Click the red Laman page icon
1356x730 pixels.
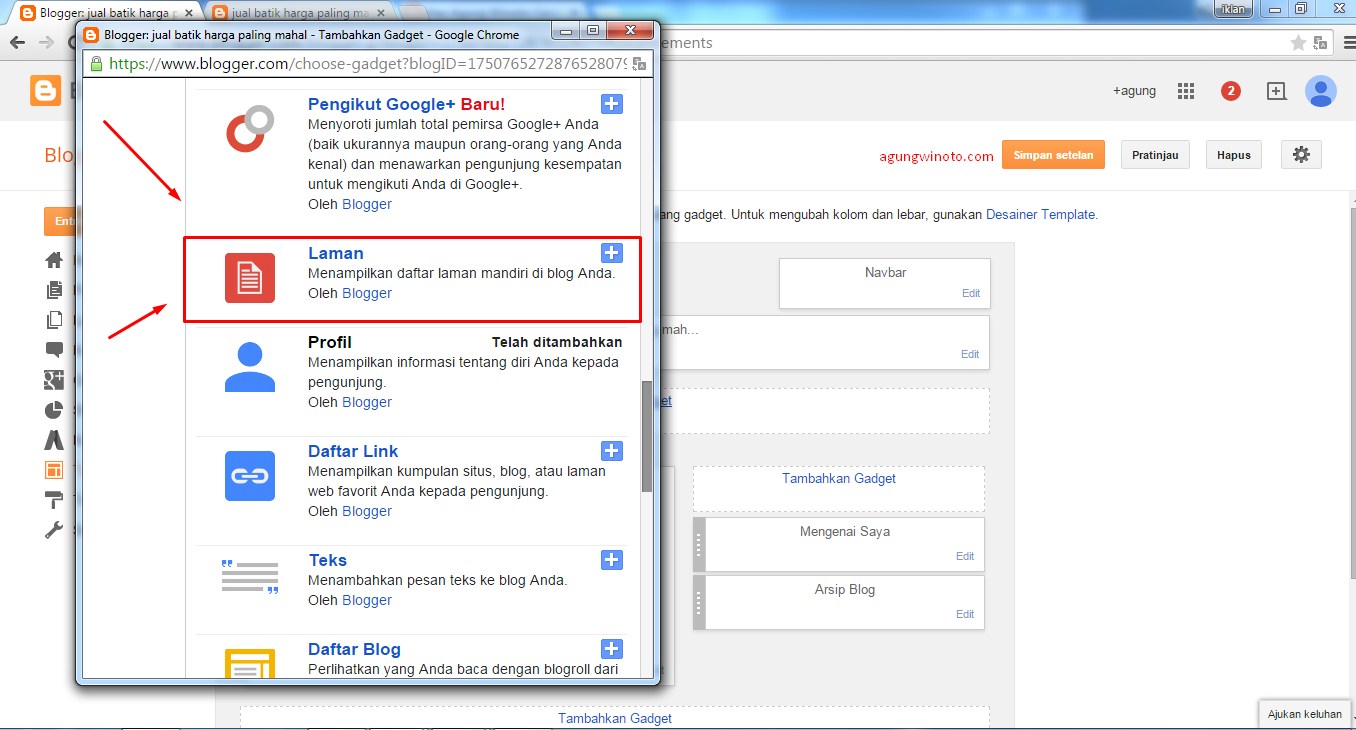point(250,278)
